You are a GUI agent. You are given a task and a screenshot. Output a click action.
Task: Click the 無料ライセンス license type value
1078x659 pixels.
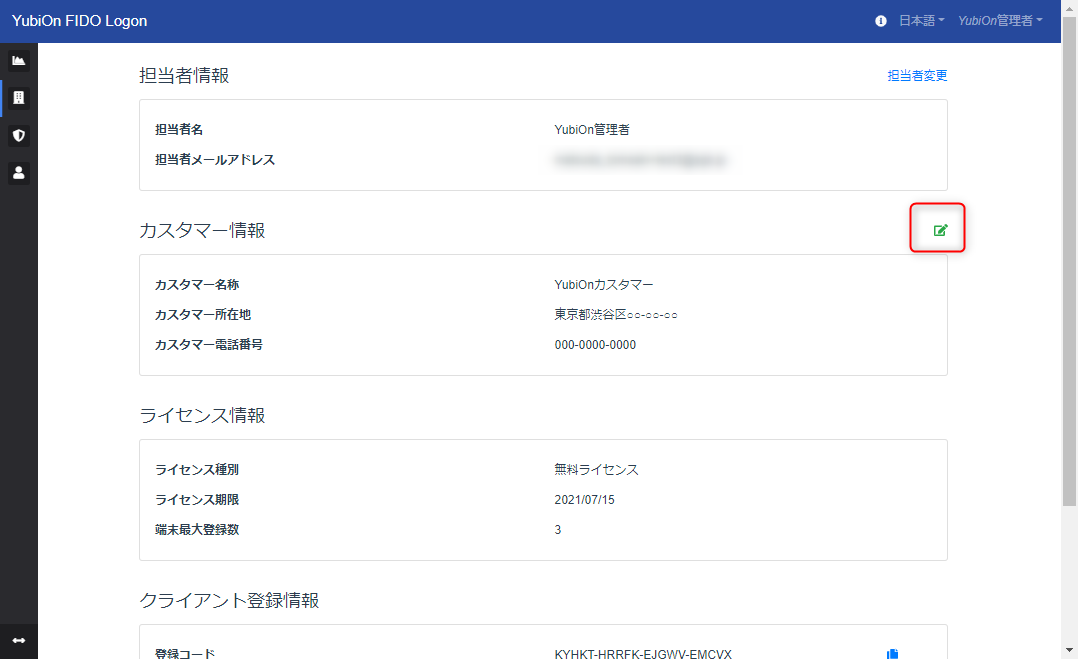596,469
